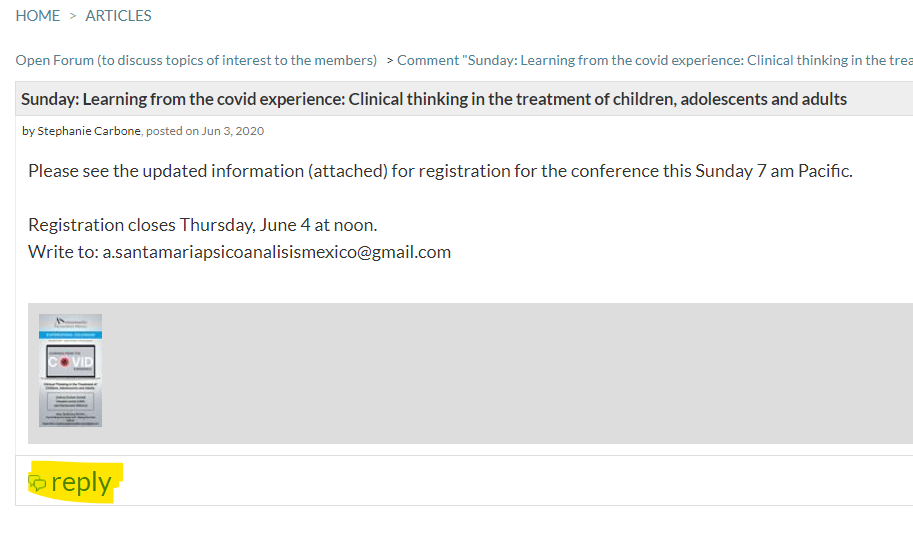Click the Sunday 7 am Pacific text
The image size is (913, 540).
(x=774, y=171)
